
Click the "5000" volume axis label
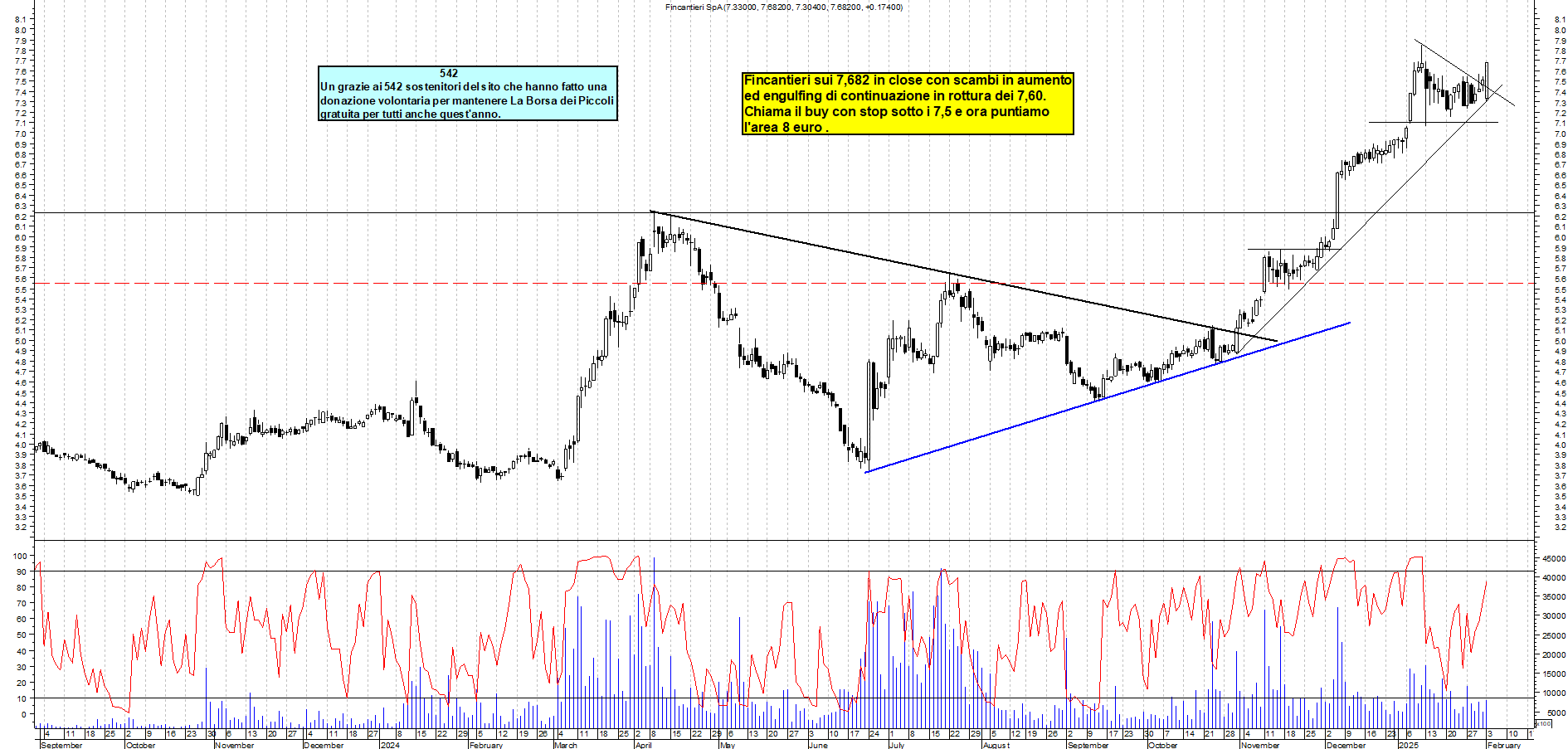(x=1556, y=713)
